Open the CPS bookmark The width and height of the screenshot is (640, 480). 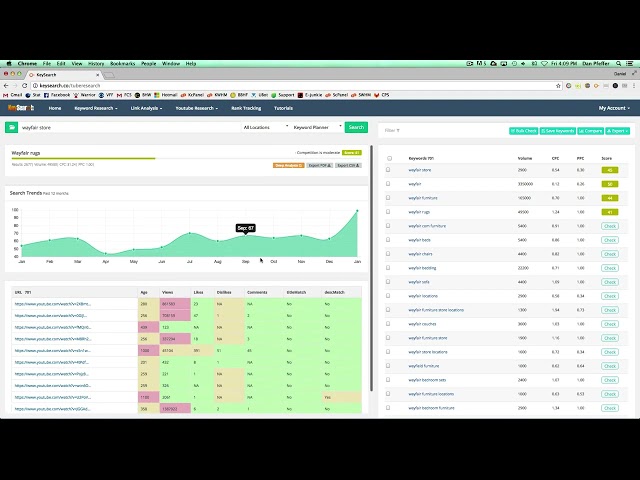tap(382, 95)
